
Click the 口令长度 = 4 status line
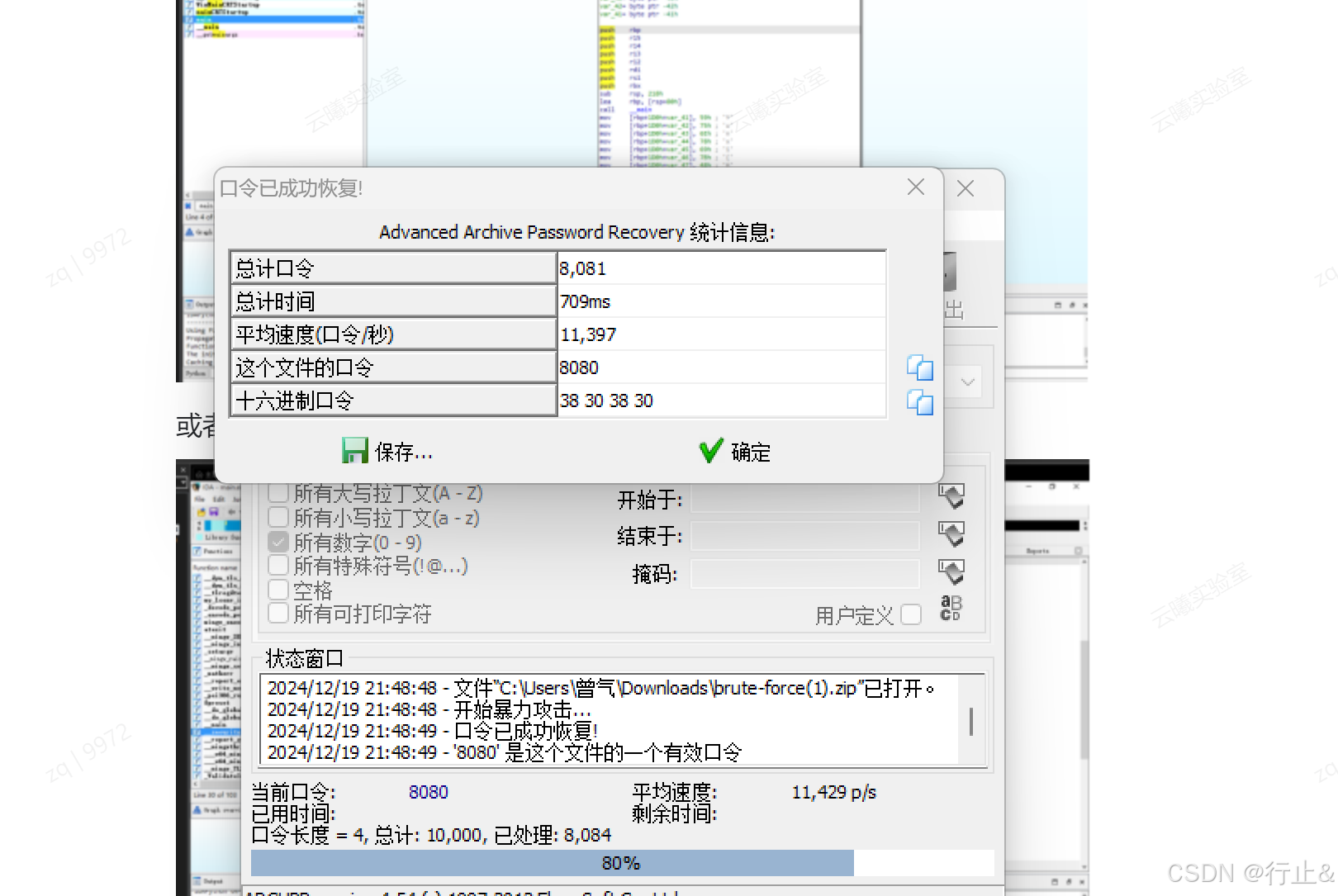click(x=431, y=835)
